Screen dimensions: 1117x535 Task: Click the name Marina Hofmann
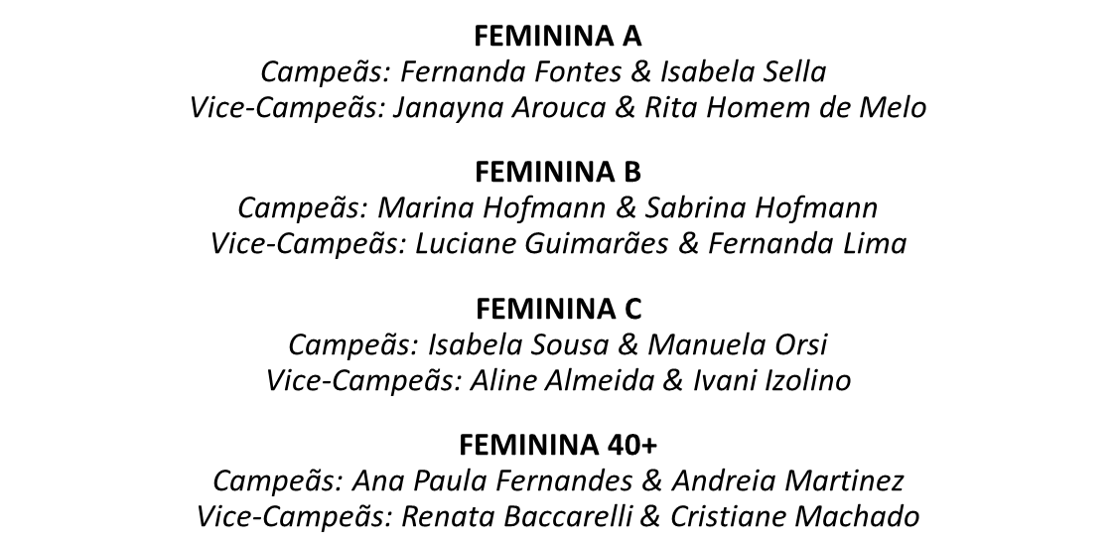click(494, 208)
